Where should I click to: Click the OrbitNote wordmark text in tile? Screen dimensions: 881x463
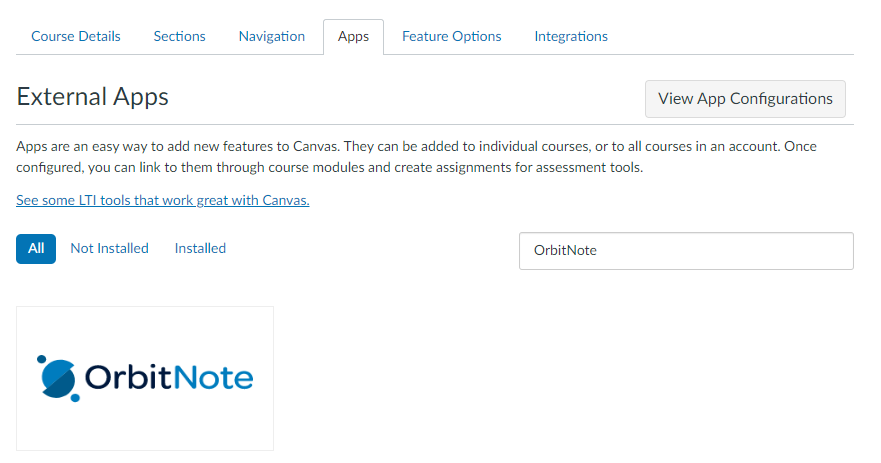168,377
